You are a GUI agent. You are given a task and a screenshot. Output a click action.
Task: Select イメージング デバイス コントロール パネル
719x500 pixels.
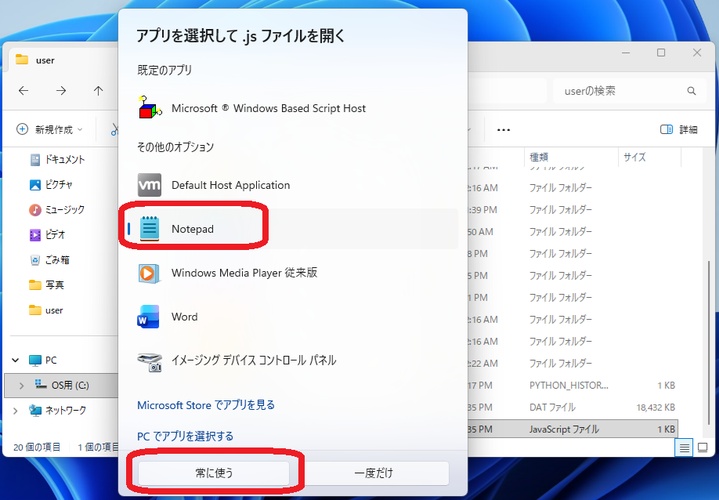click(293, 361)
